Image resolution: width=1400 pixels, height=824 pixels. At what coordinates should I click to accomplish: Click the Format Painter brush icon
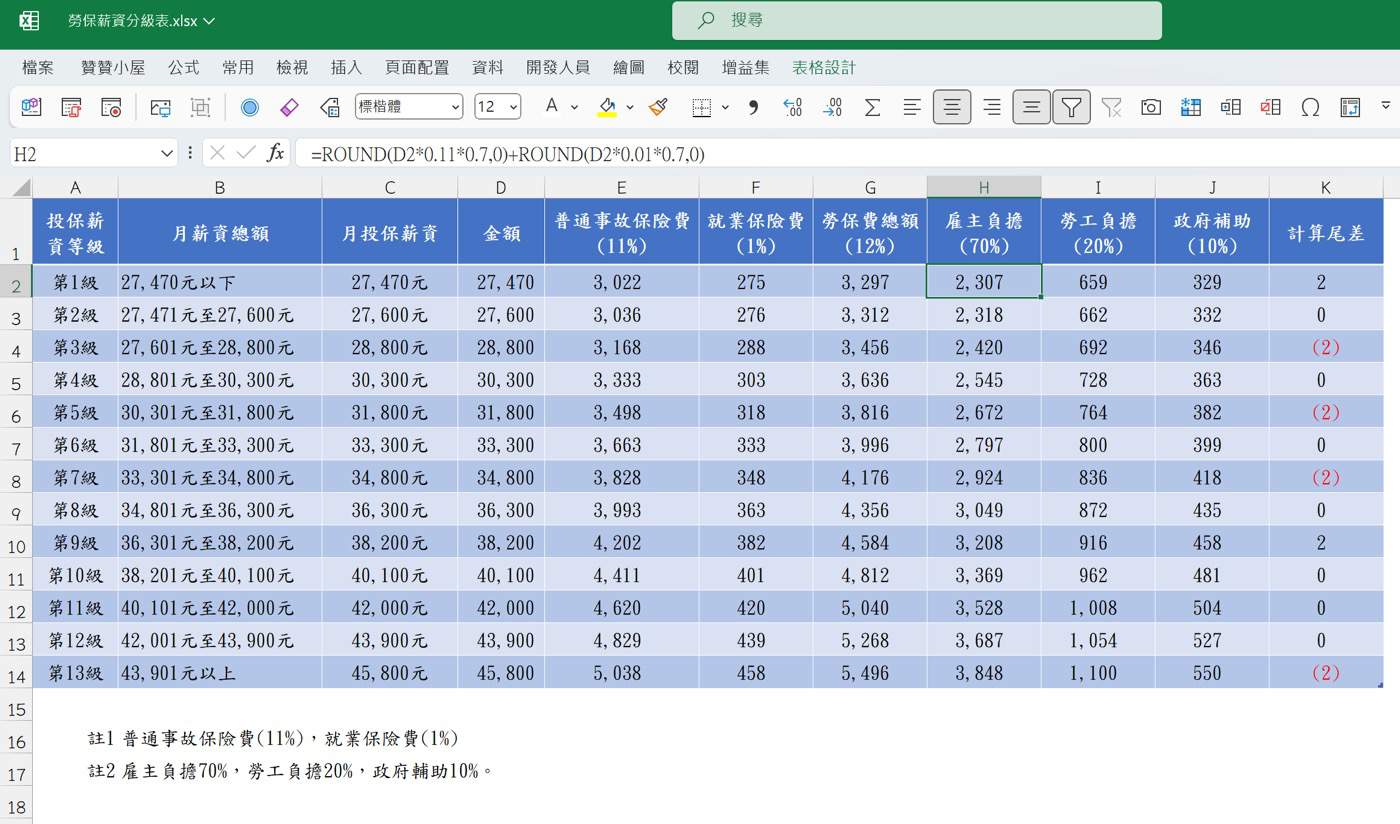(658, 107)
